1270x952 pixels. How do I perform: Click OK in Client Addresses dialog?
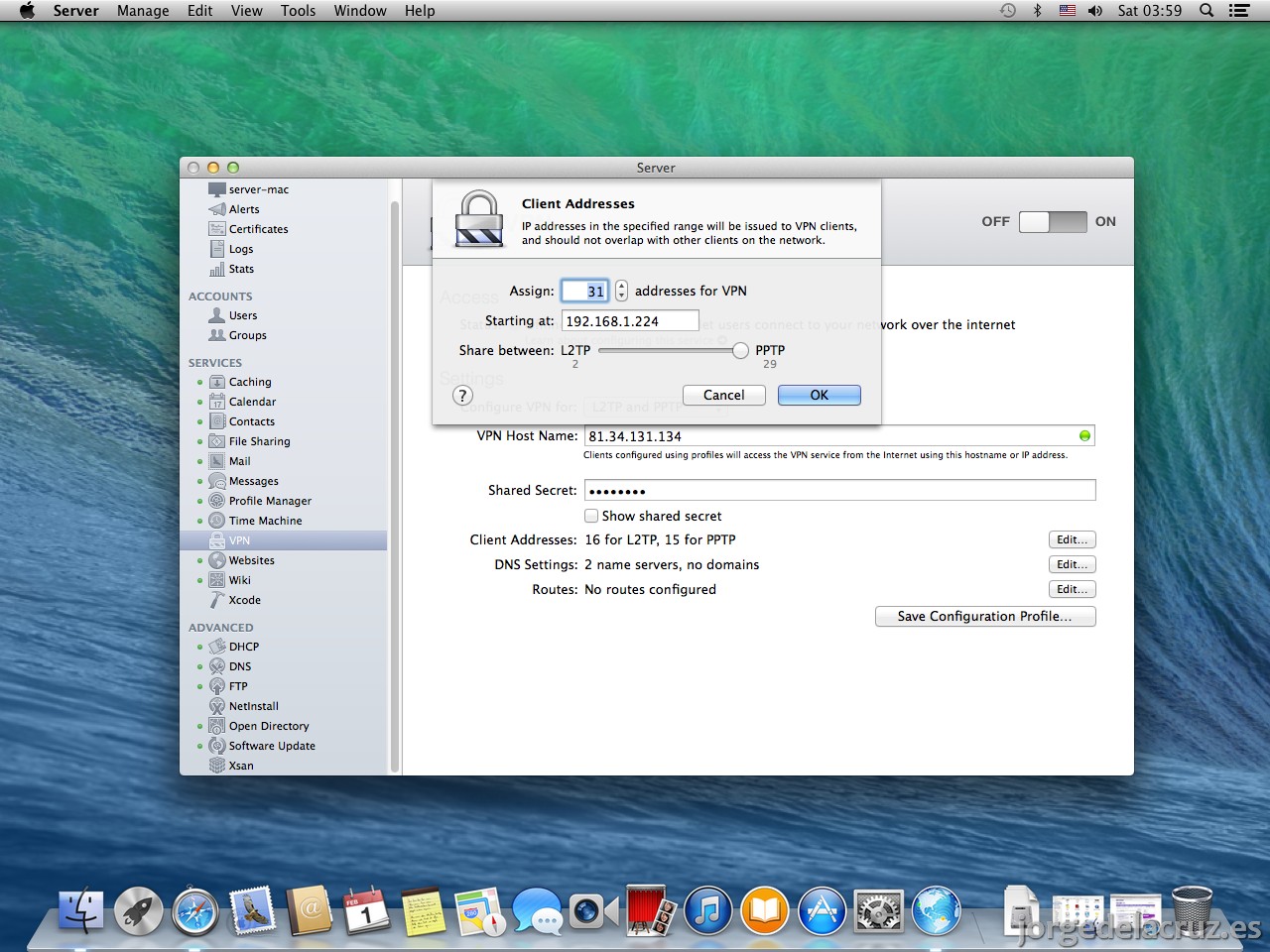coord(820,395)
